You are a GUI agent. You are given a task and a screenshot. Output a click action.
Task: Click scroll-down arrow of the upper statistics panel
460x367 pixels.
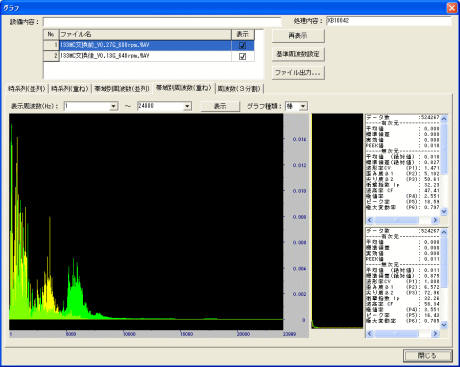(444, 211)
